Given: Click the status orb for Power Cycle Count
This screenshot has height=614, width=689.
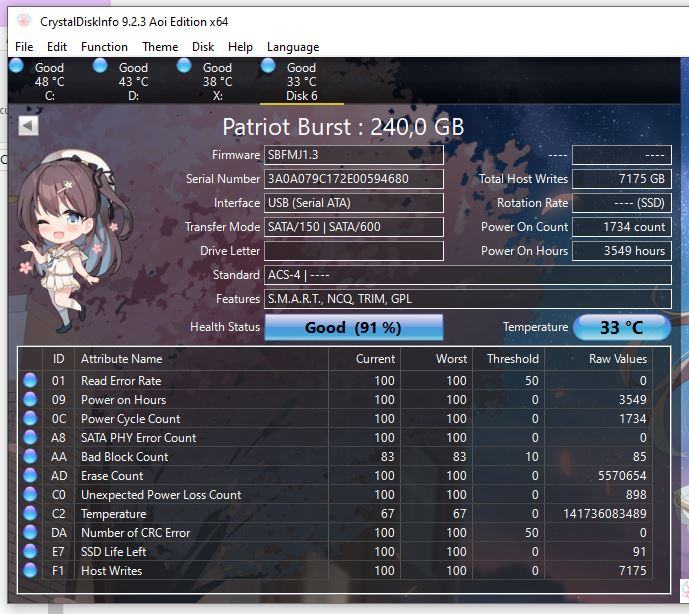Looking at the screenshot, I should [x=30, y=418].
